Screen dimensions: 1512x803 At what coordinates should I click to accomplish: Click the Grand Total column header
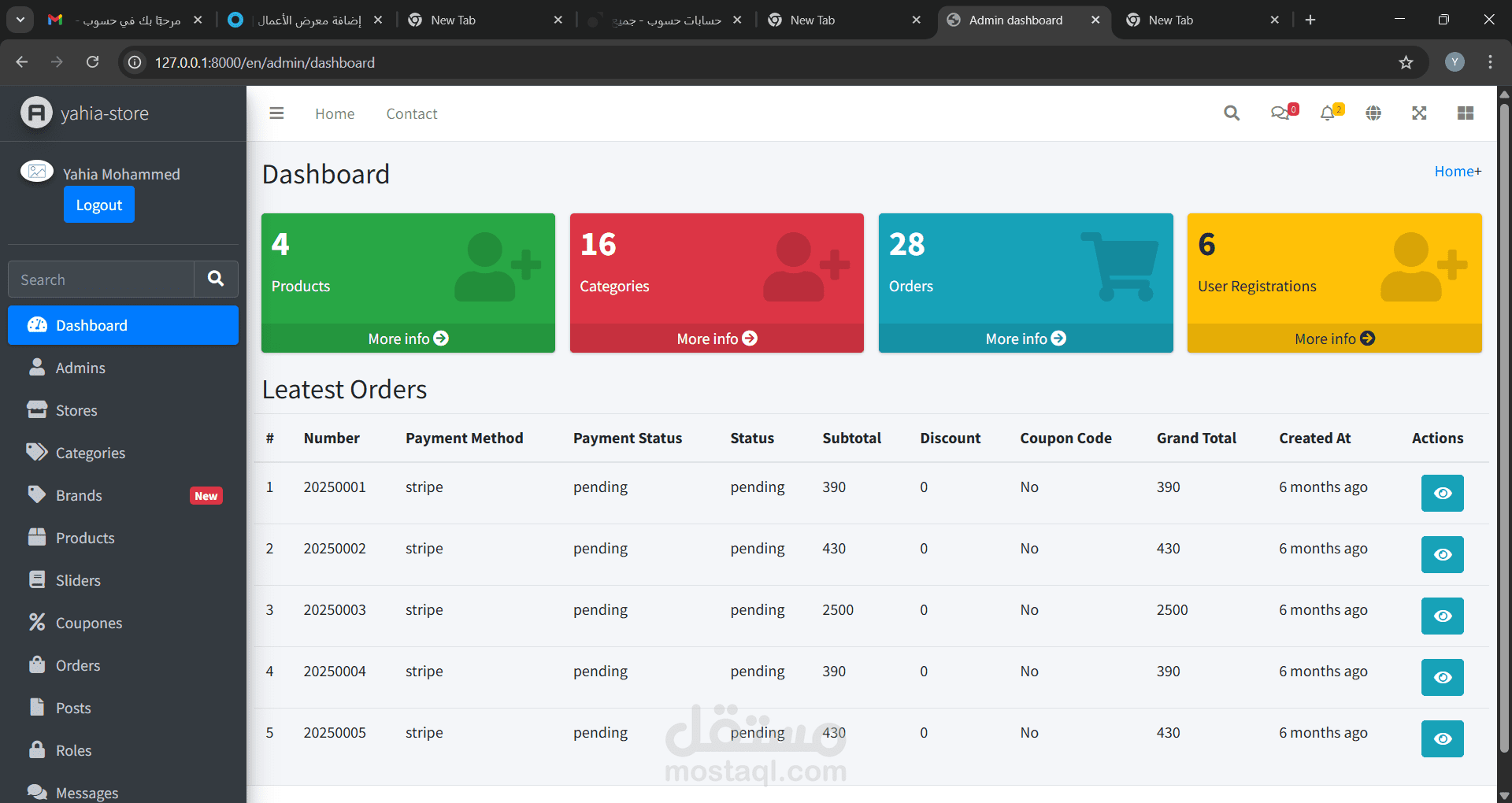(x=1196, y=438)
